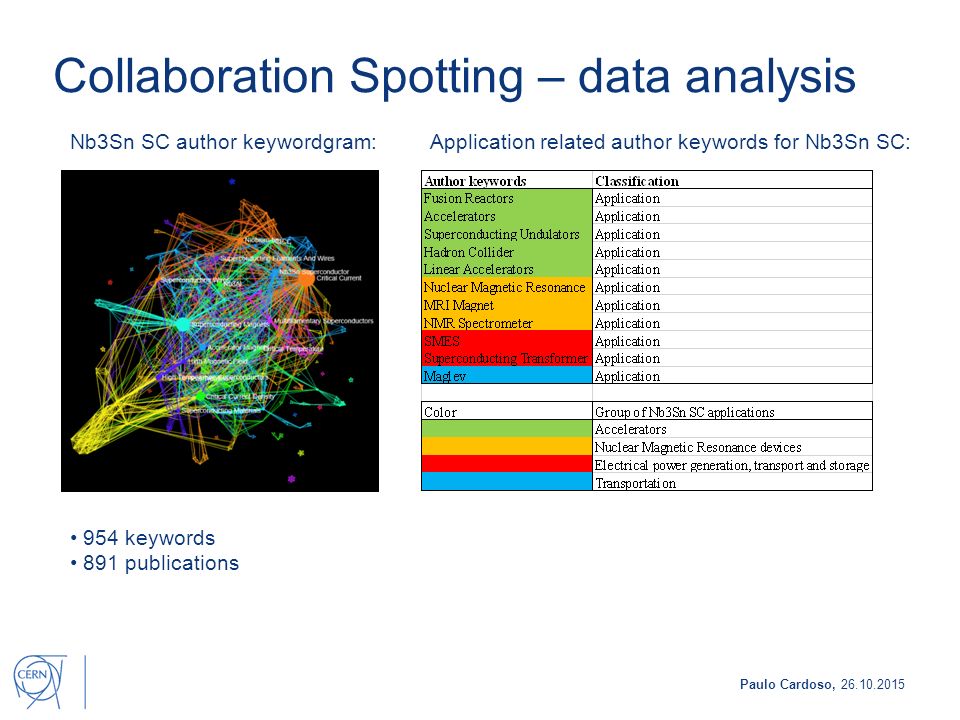
Task: Click 'Multifilamentary Superconductors' label in graph
Action: pyautogui.click(x=323, y=321)
